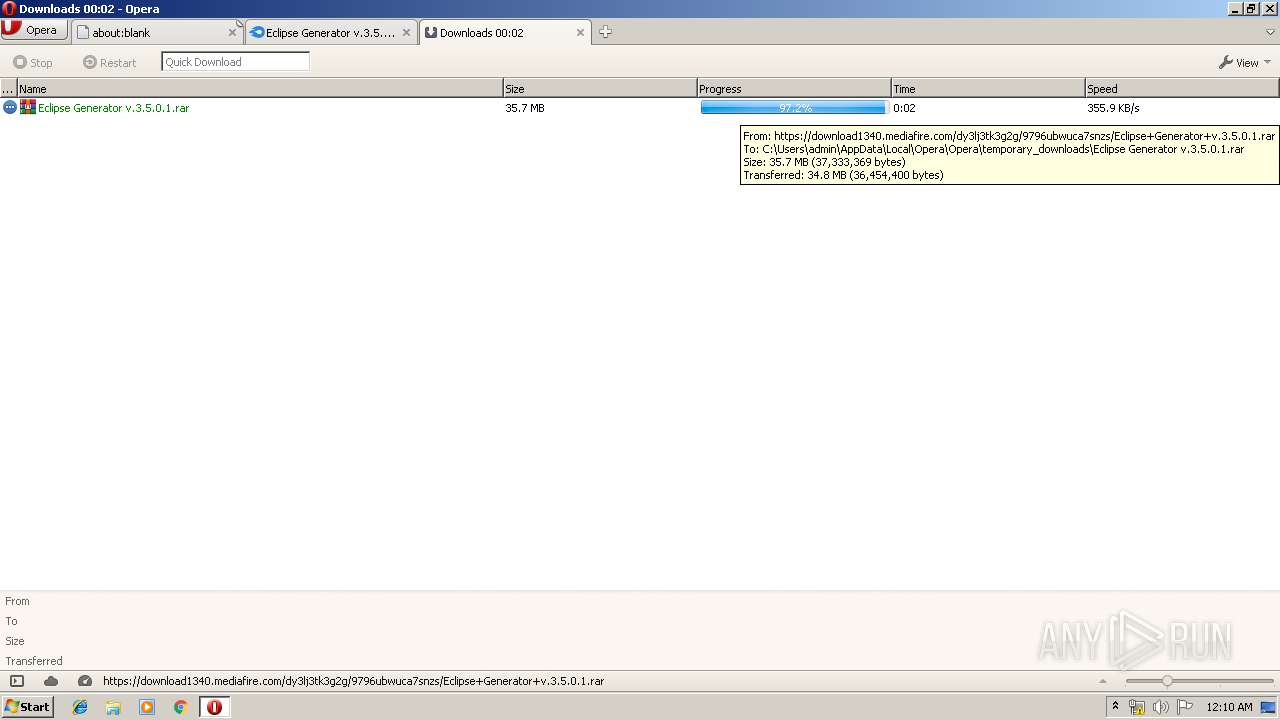Sort downloads by Name column
Screen dimensions: 1280x720
pyautogui.click(x=260, y=88)
